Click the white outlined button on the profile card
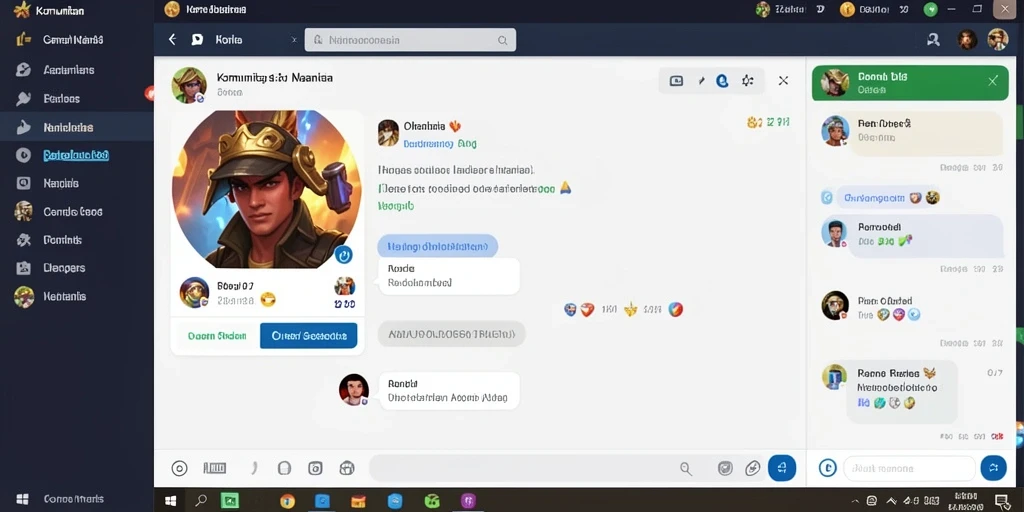The height and width of the screenshot is (512, 1024). click(217, 336)
